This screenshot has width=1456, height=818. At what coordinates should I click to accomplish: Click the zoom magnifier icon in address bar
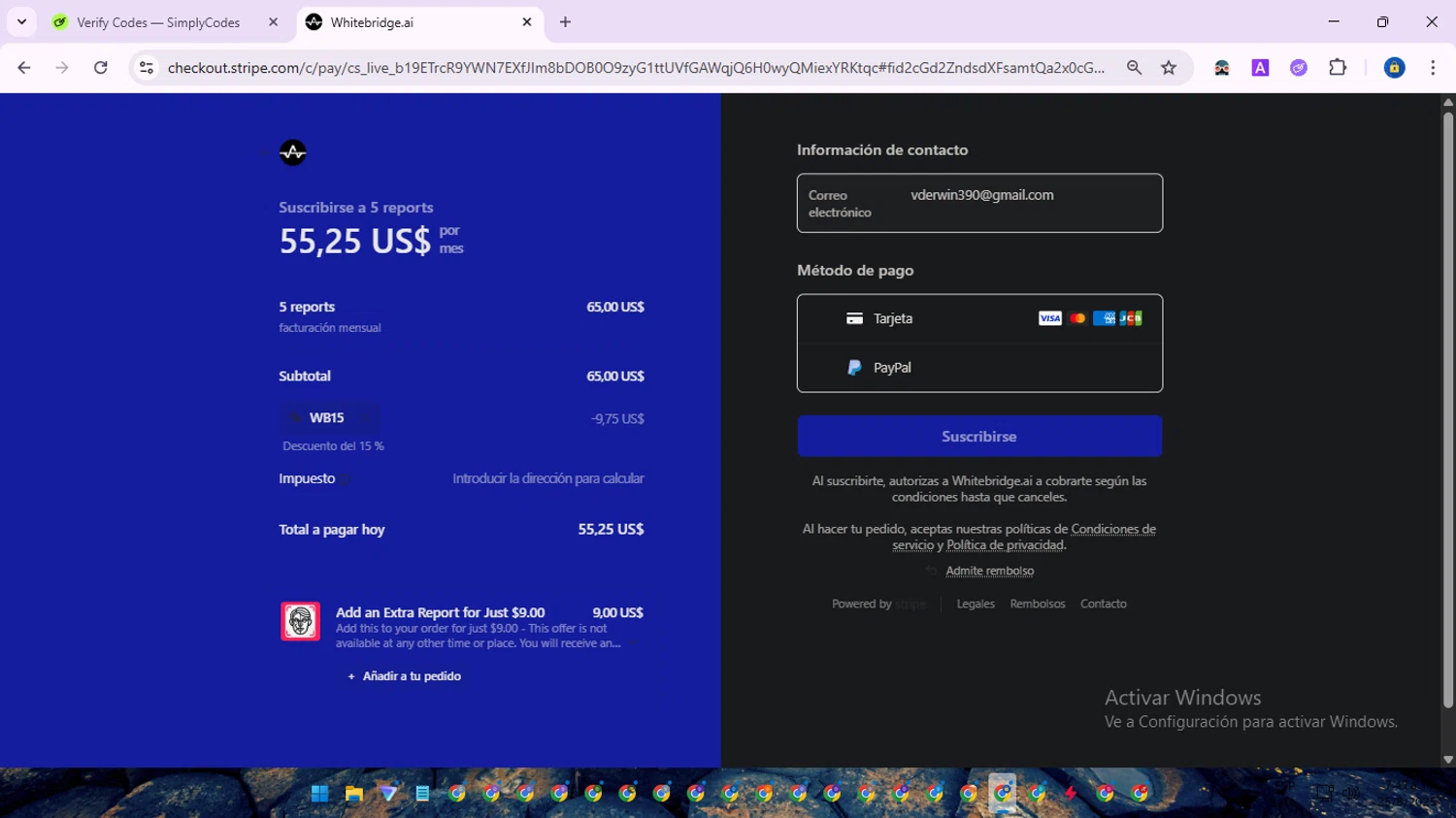1134,68
